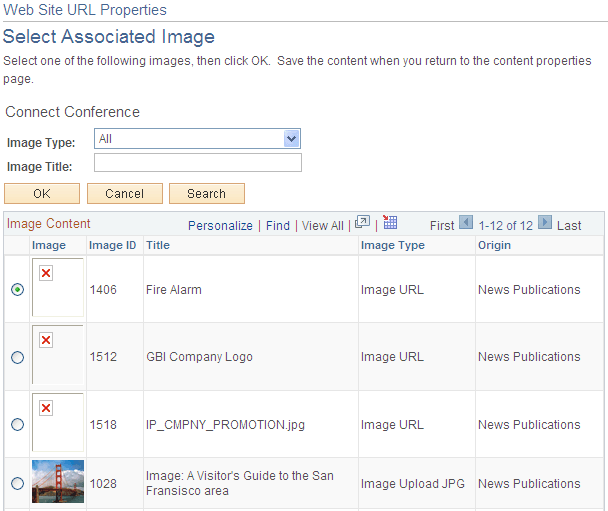Click the 1-12 of 12 row counter
This screenshot has width=608, height=511.
point(506,226)
